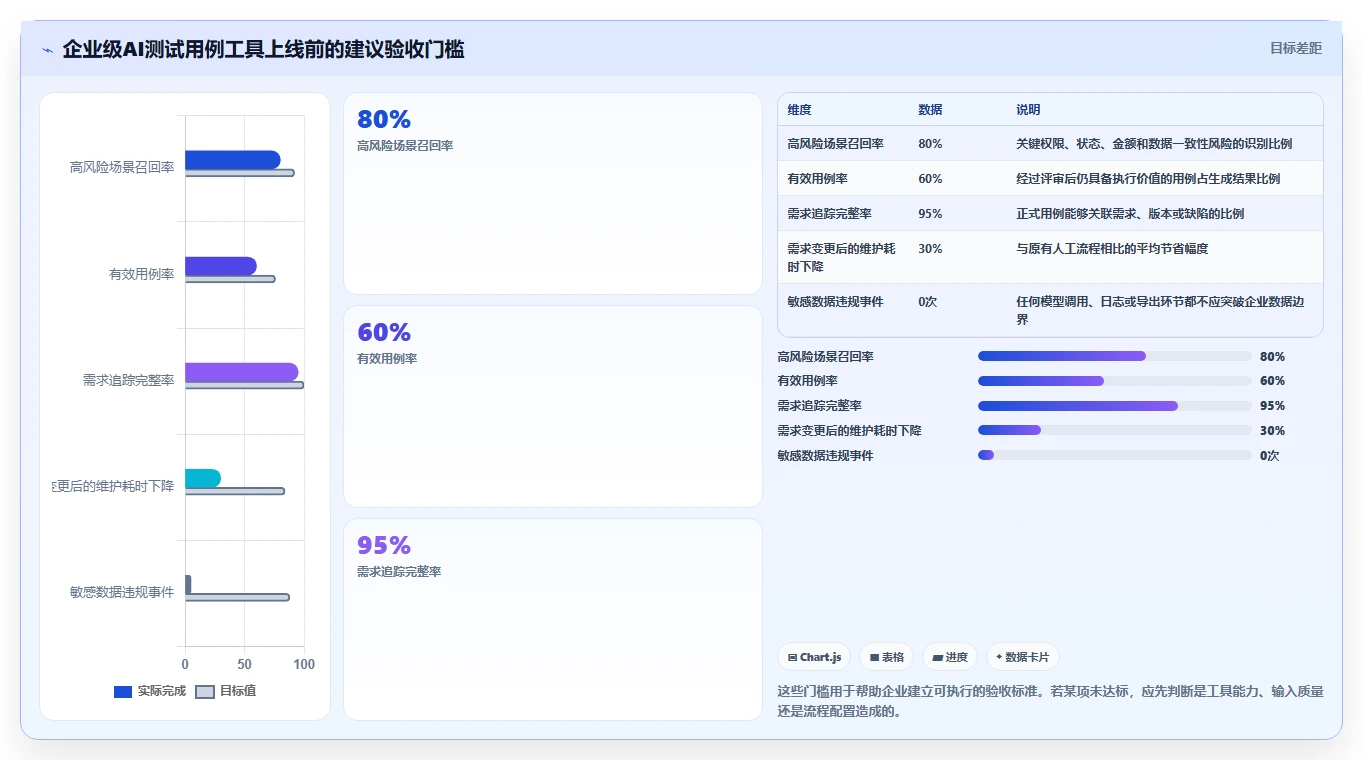Screen dimensions: 1363x760
Task: Click the 需求追踪完整率 chart axis label
Action: pos(128,380)
